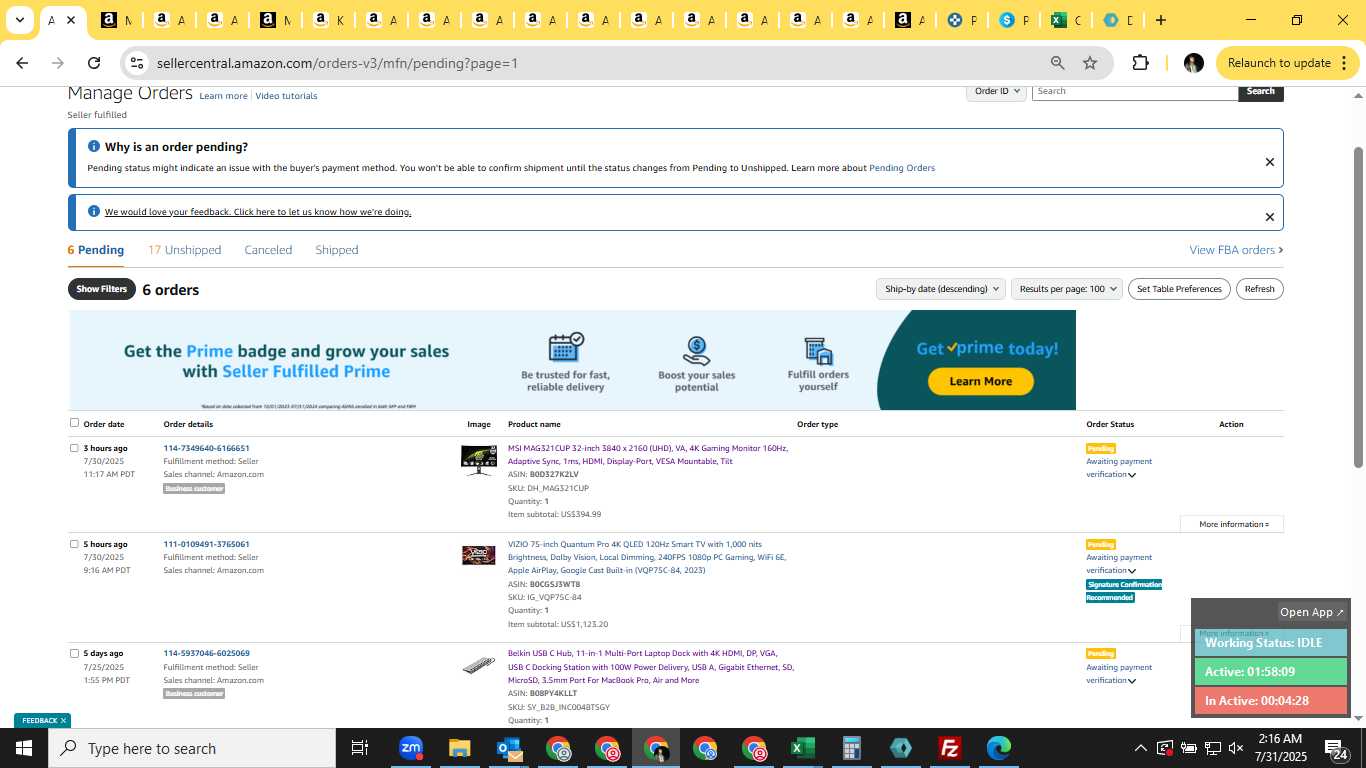Expand Awaiting payment verification for VIZIO order
Screen dimensions: 1366x768
point(1131,571)
